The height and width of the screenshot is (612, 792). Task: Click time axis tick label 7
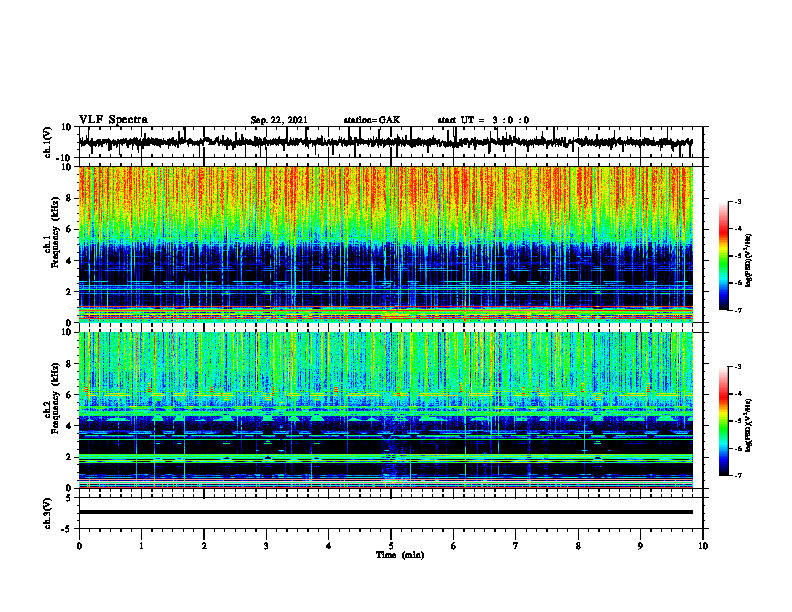(x=516, y=546)
